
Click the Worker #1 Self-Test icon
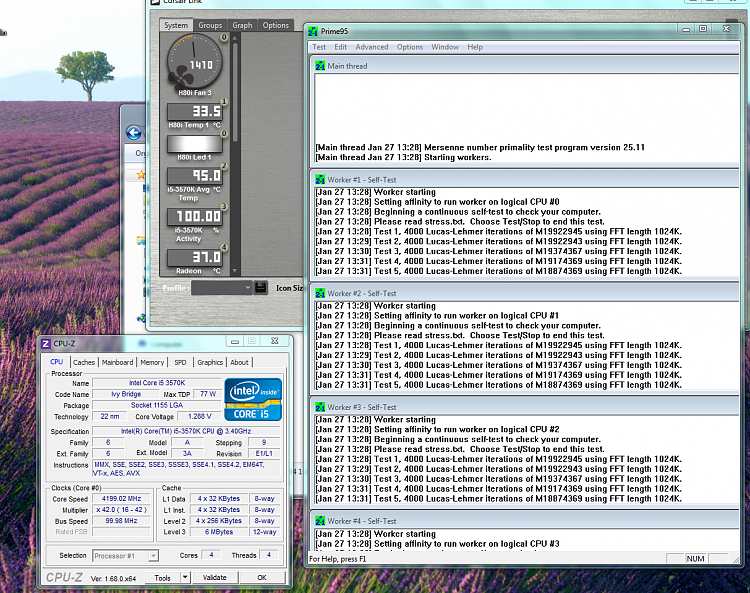pos(320,180)
